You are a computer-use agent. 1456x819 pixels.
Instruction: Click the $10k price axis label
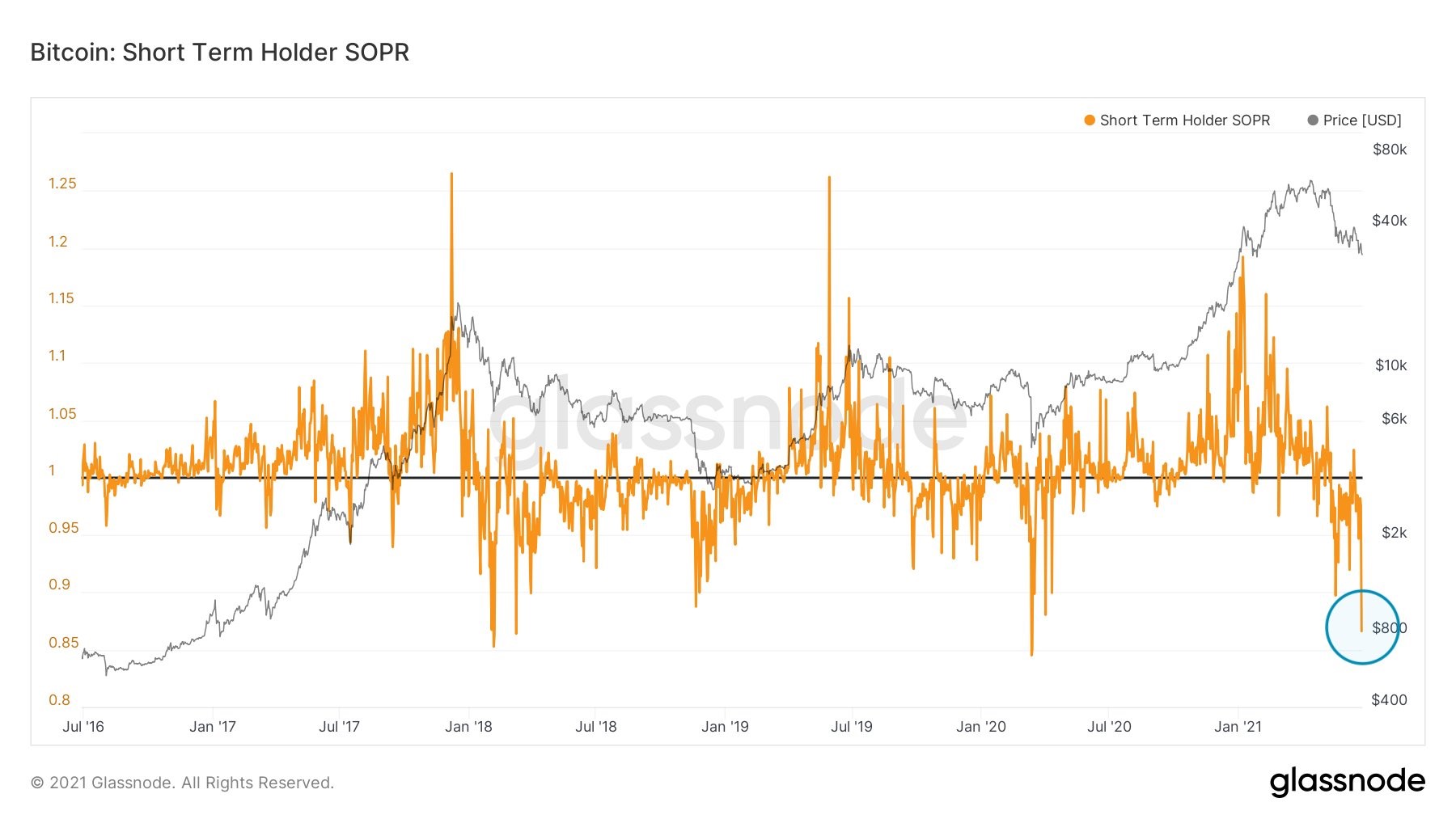point(1391,365)
